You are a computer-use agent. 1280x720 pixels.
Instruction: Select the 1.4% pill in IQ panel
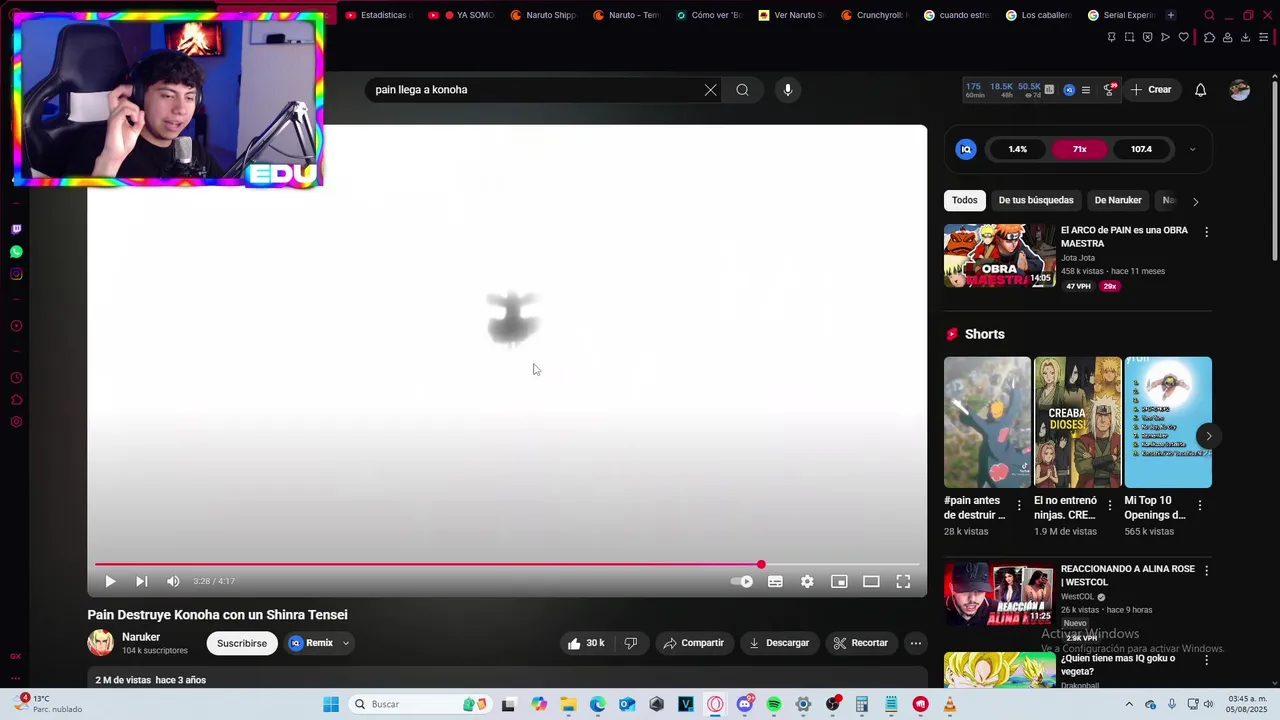[x=1017, y=149]
